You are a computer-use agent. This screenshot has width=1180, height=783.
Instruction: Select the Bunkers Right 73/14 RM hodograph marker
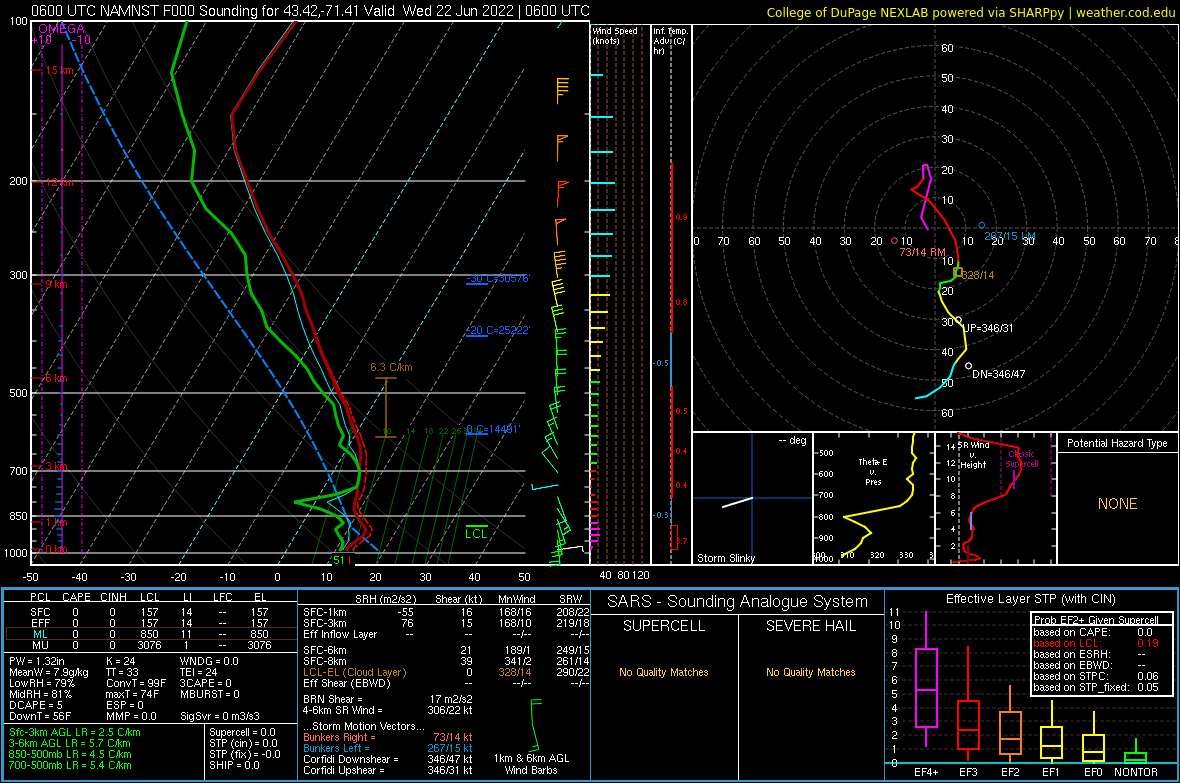[x=895, y=240]
